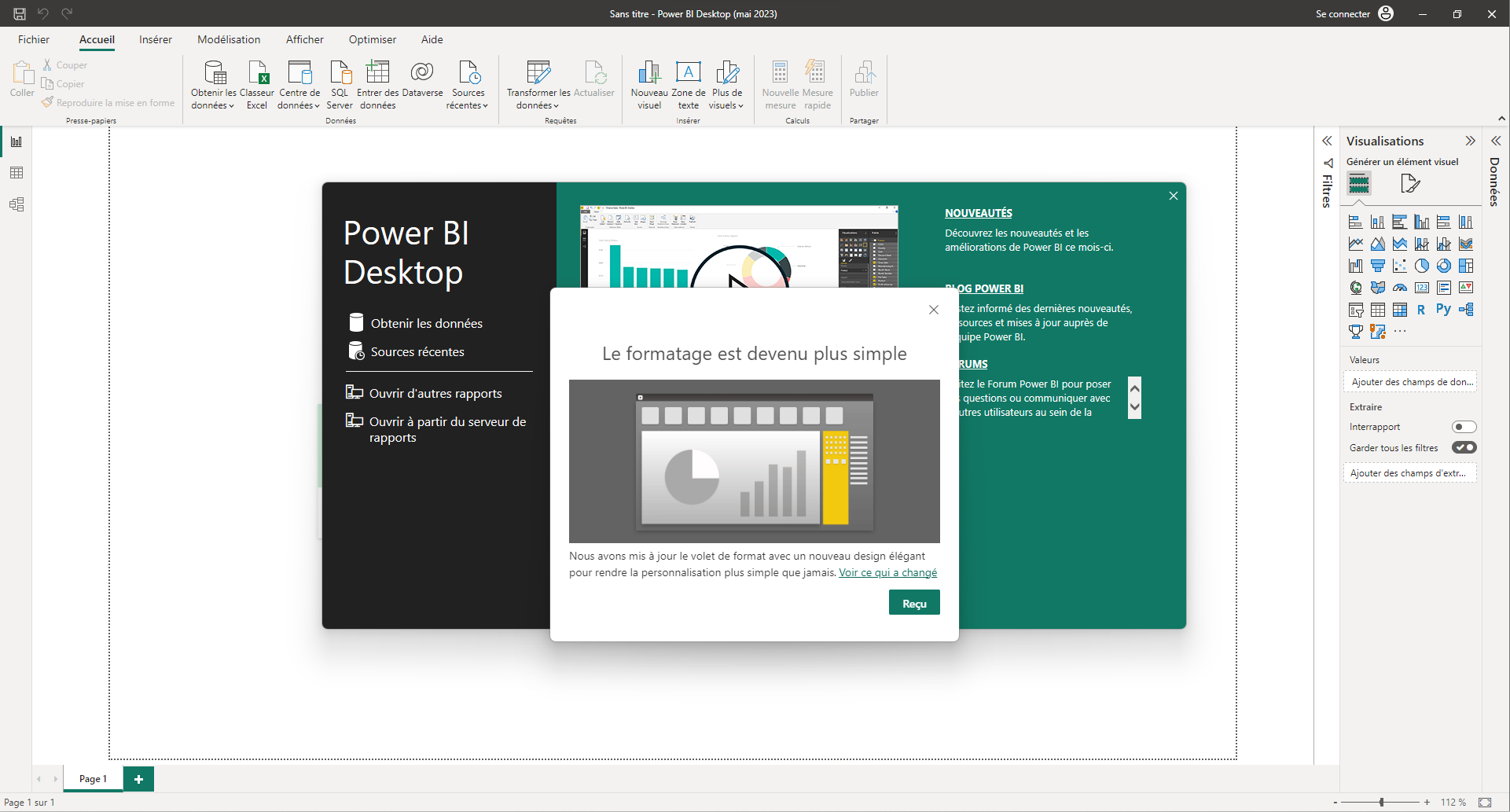Select the clustered bar chart visual
This screenshot has height=812, width=1510.
click(1399, 222)
